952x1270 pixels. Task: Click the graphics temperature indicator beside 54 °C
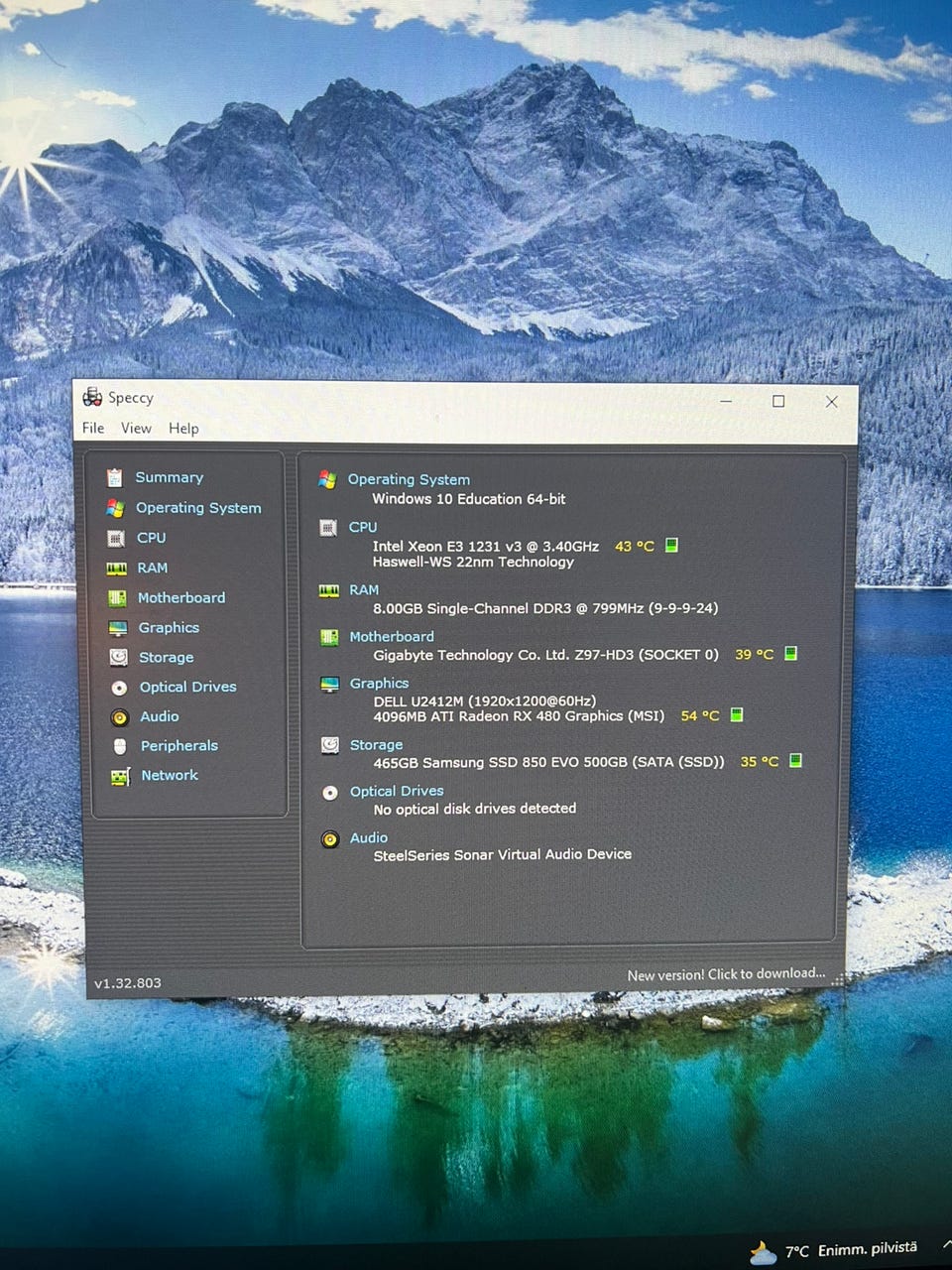pos(737,714)
